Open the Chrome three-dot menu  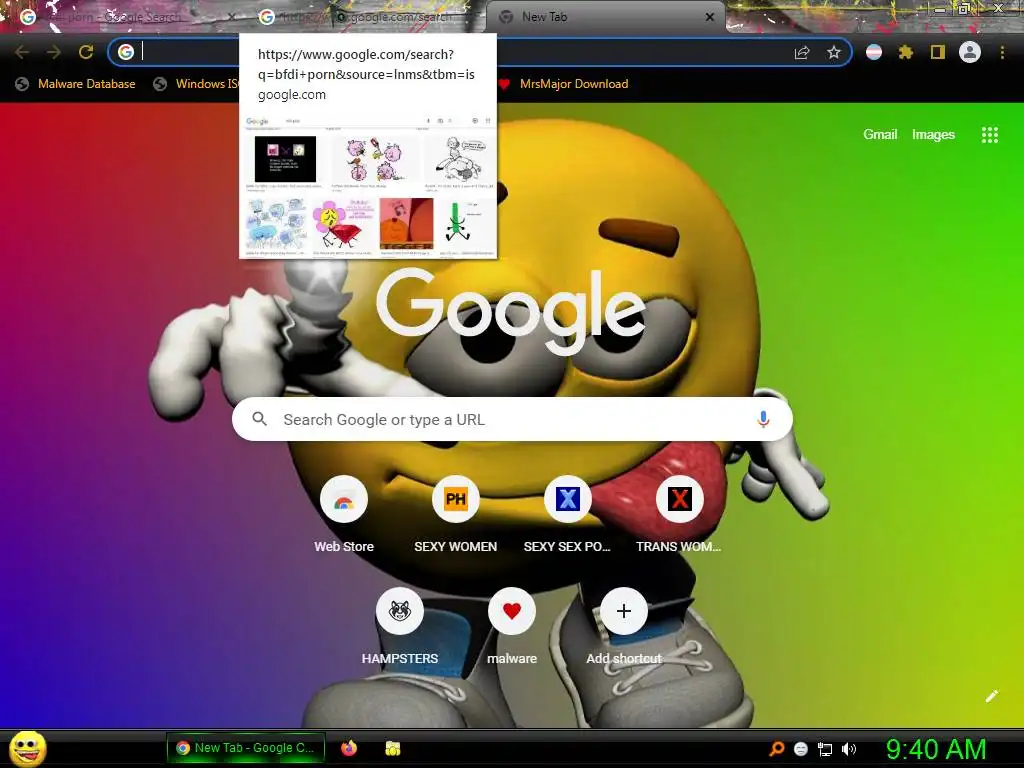point(1002,52)
